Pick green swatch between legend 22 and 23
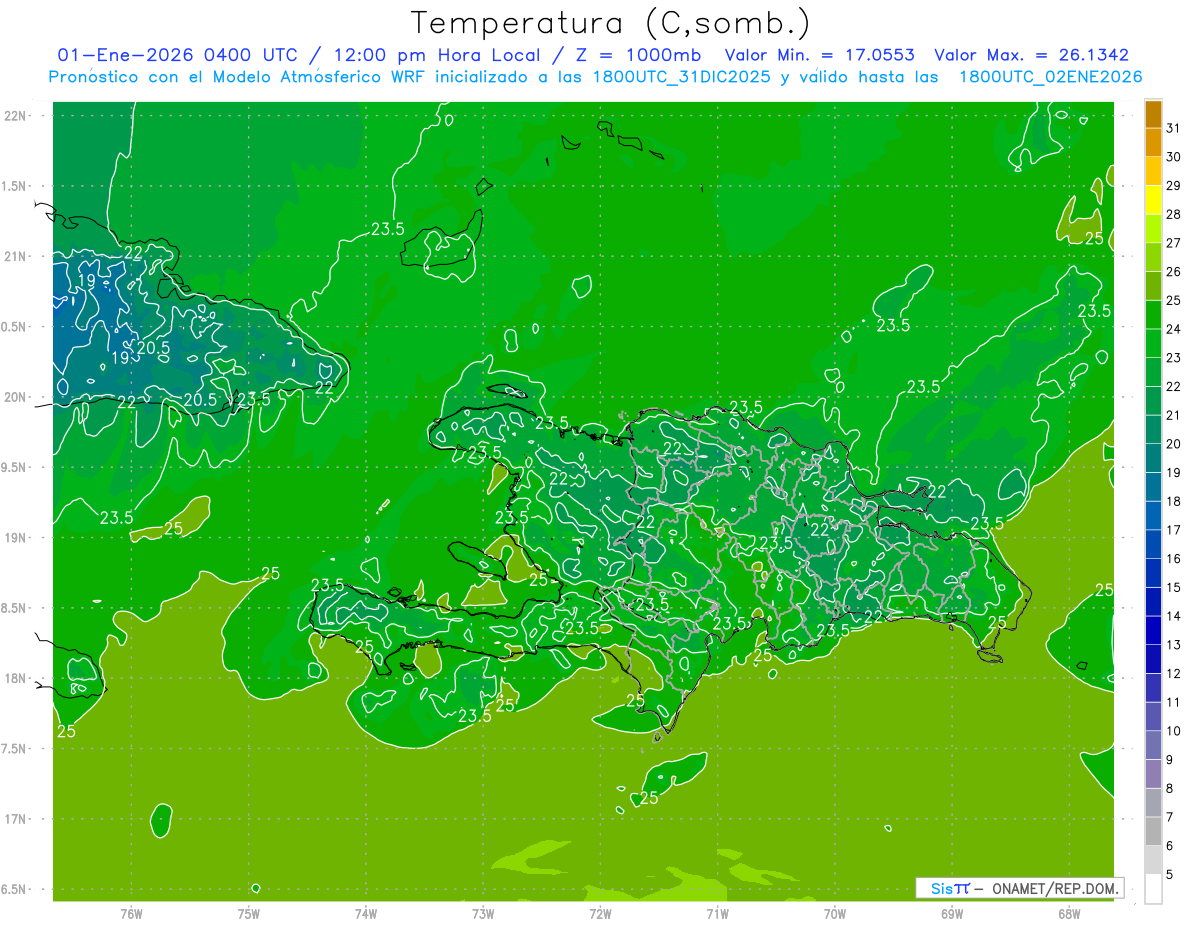Image resolution: width=1200 pixels, height=927 pixels. 1153,372
